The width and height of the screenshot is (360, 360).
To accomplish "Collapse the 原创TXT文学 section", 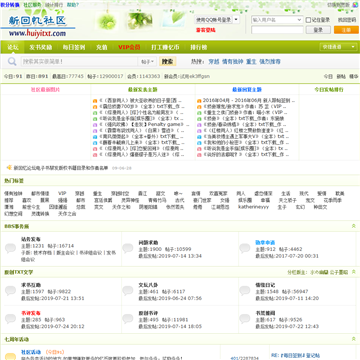I will 354,272.
